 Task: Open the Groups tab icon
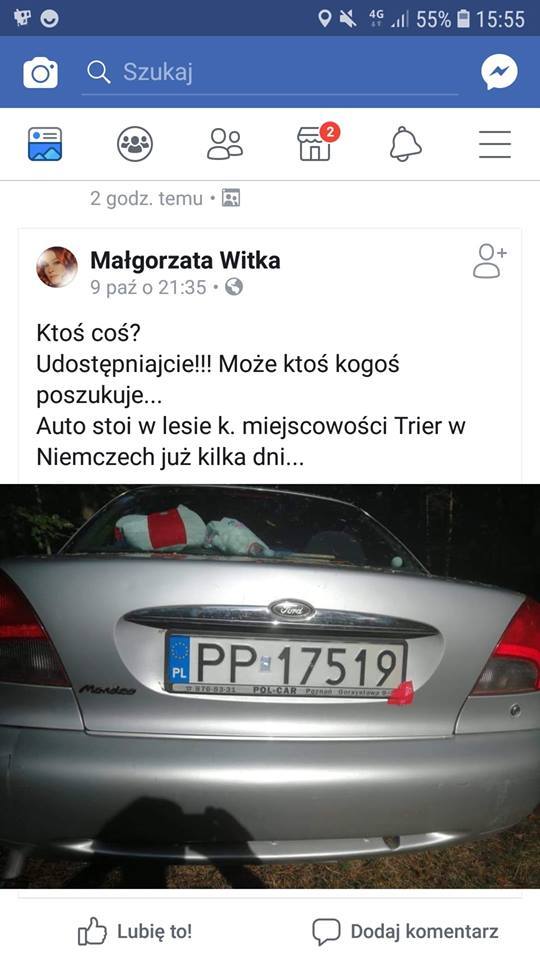click(x=135, y=144)
